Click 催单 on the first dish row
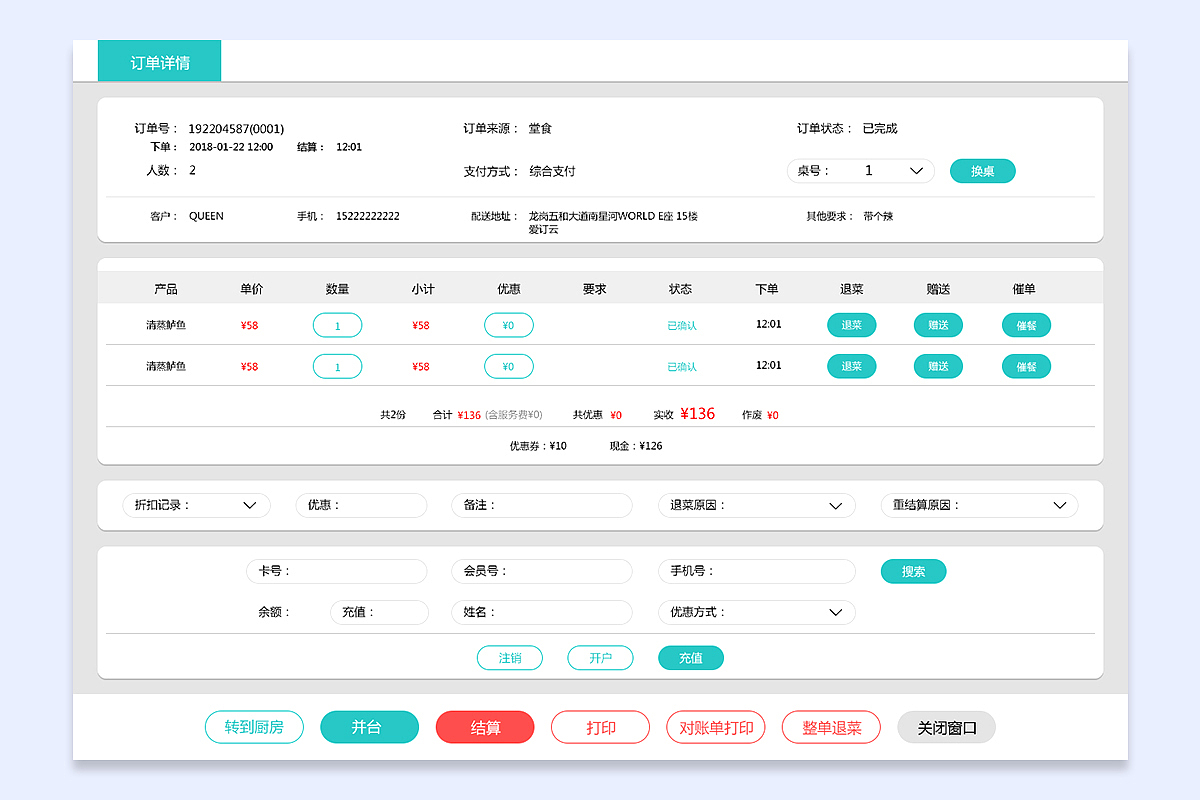 point(1026,325)
